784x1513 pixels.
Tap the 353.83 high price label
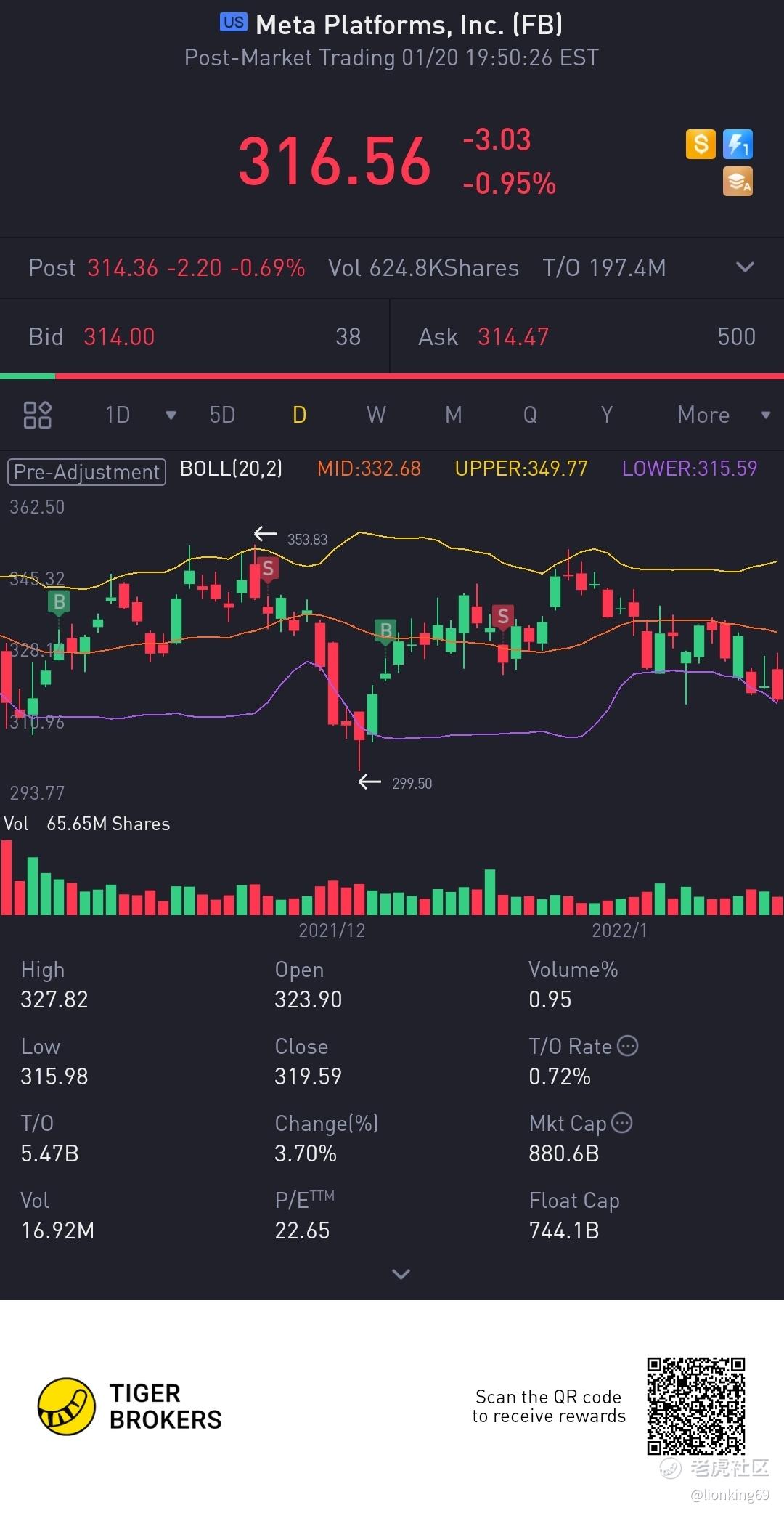pyautogui.click(x=307, y=539)
